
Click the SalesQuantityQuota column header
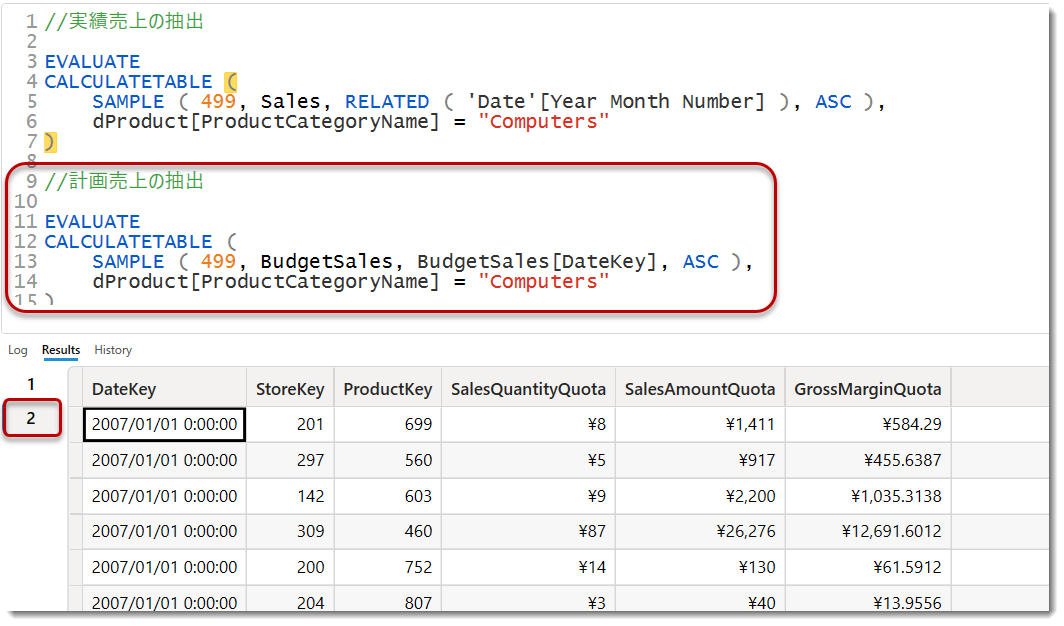click(x=528, y=389)
